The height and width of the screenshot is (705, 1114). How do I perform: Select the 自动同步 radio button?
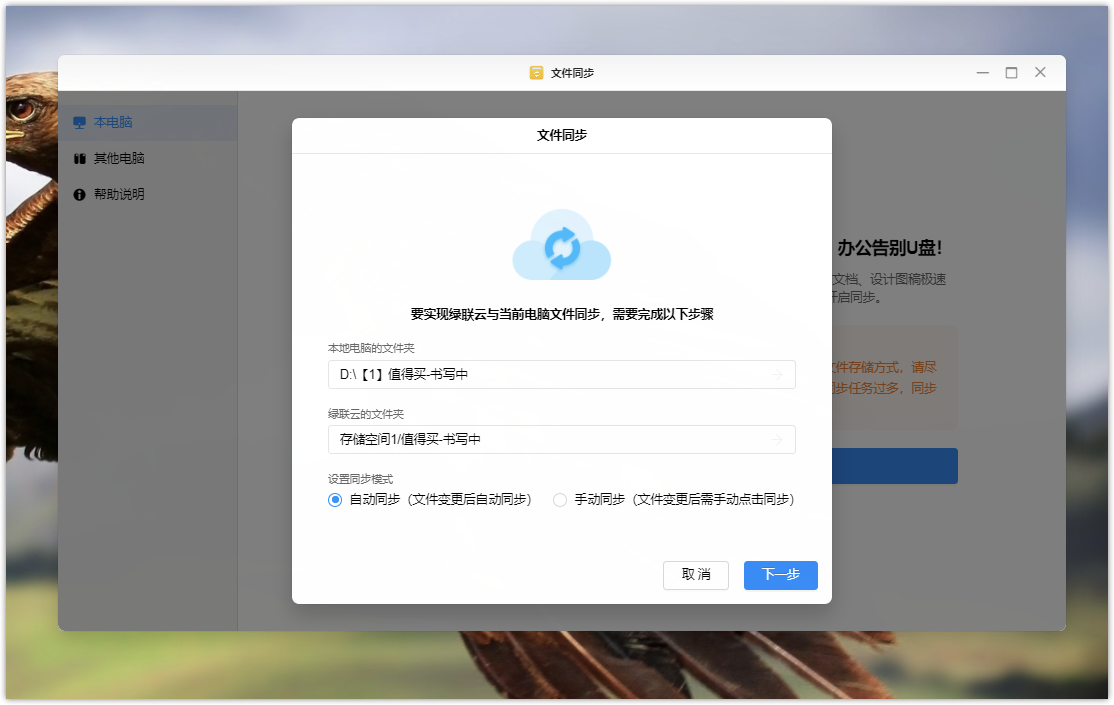pyautogui.click(x=335, y=500)
